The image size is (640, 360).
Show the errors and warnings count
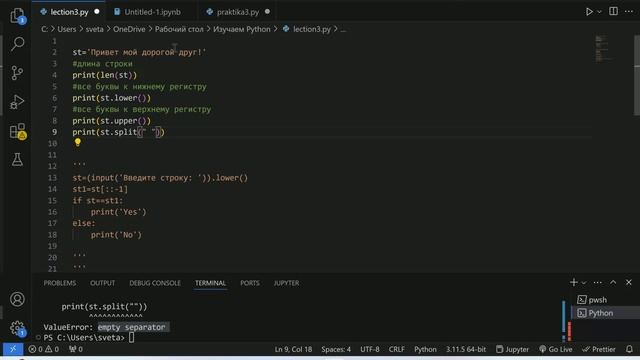[43, 349]
